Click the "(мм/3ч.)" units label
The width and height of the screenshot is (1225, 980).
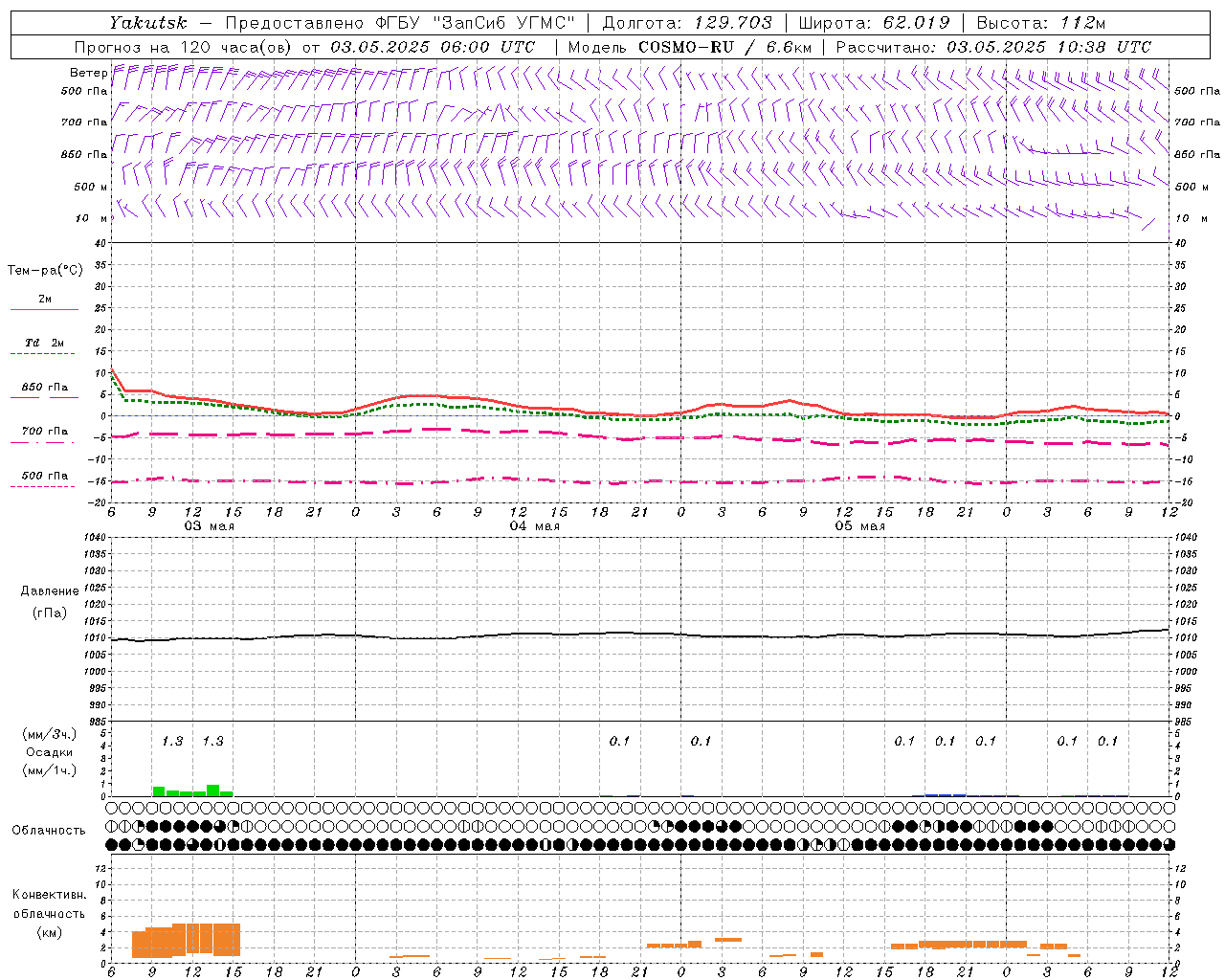click(49, 734)
